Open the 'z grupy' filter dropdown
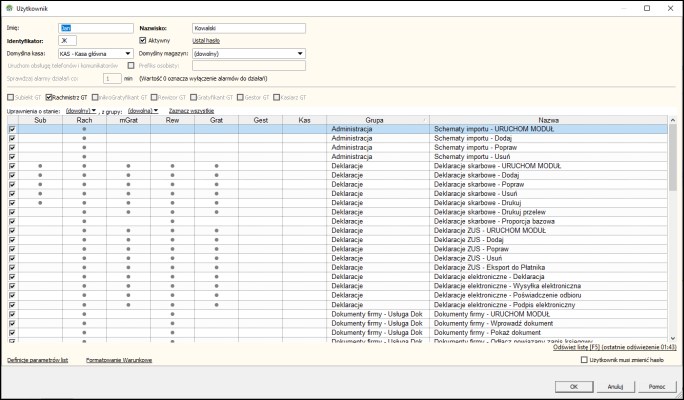Image resolution: width=684 pixels, height=400 pixels. 145,111
